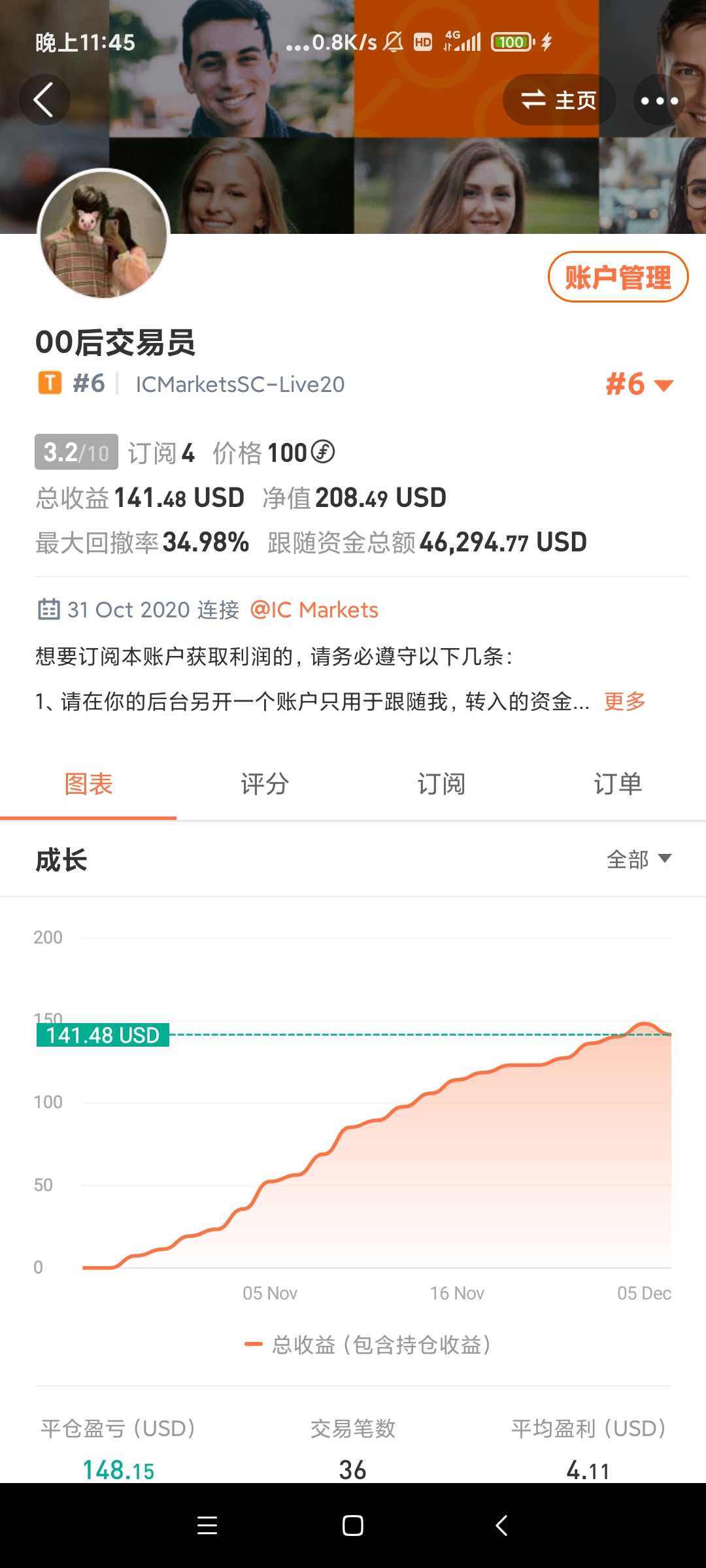The image size is (706, 1568).
Task: Tap the back arrow in the header
Action: (x=44, y=100)
